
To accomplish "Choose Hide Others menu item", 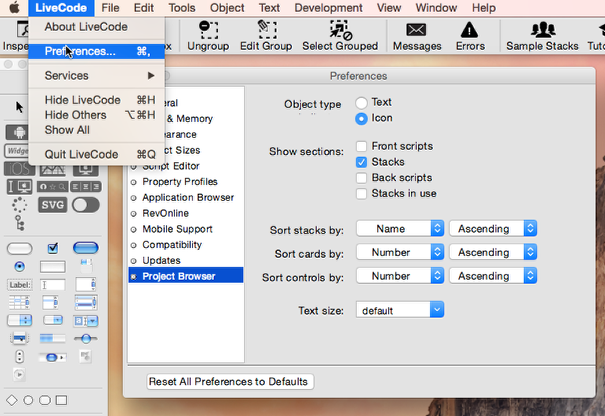I will coord(96,115).
